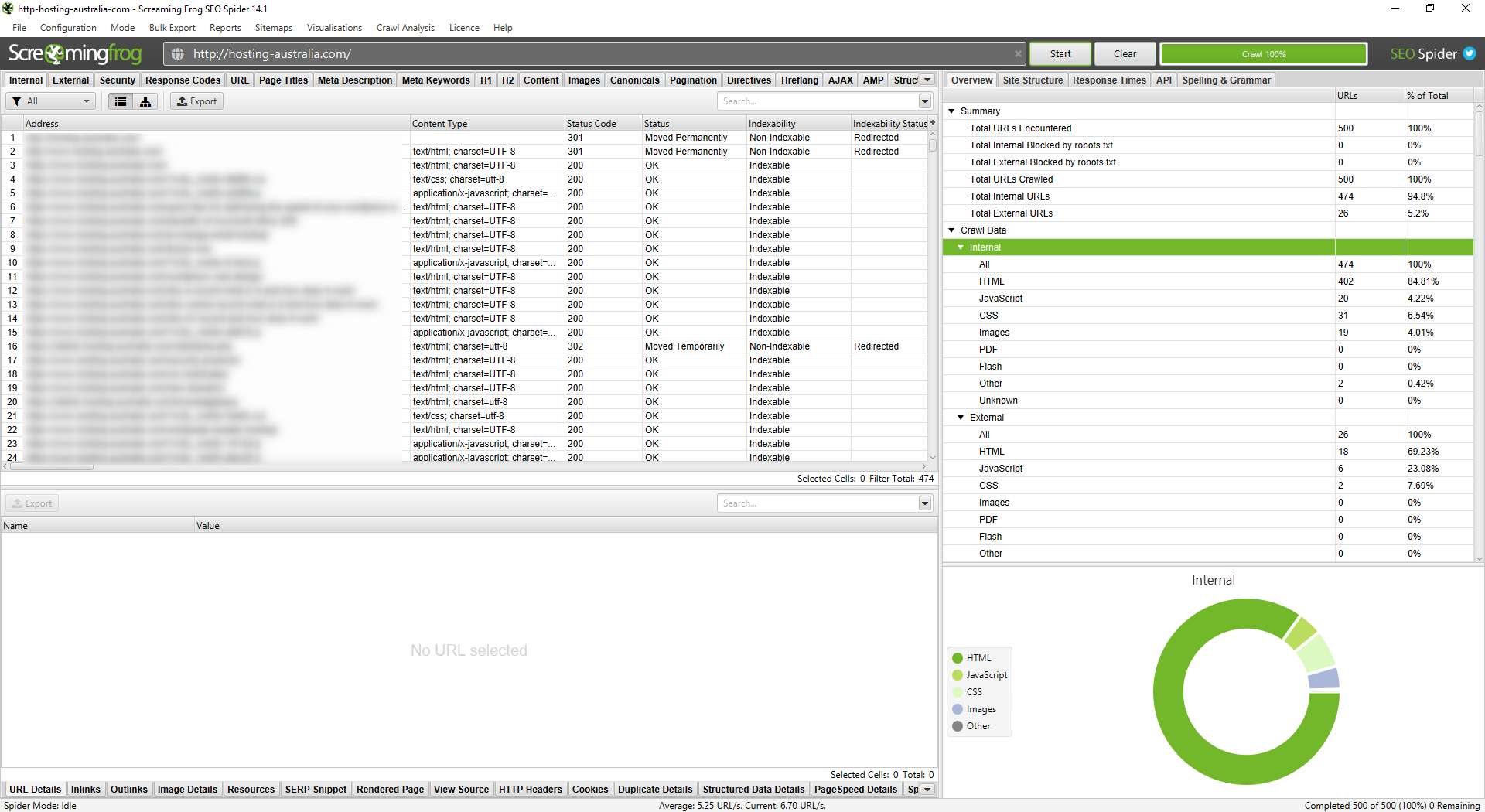1485x812 pixels.
Task: Add column using plus icon in header
Action: pyautogui.click(x=933, y=123)
